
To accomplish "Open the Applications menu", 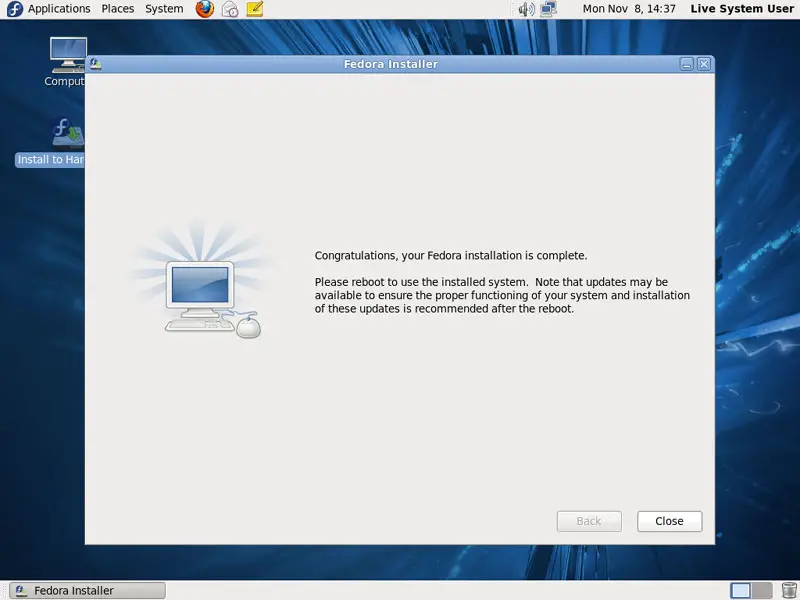I will (x=59, y=9).
